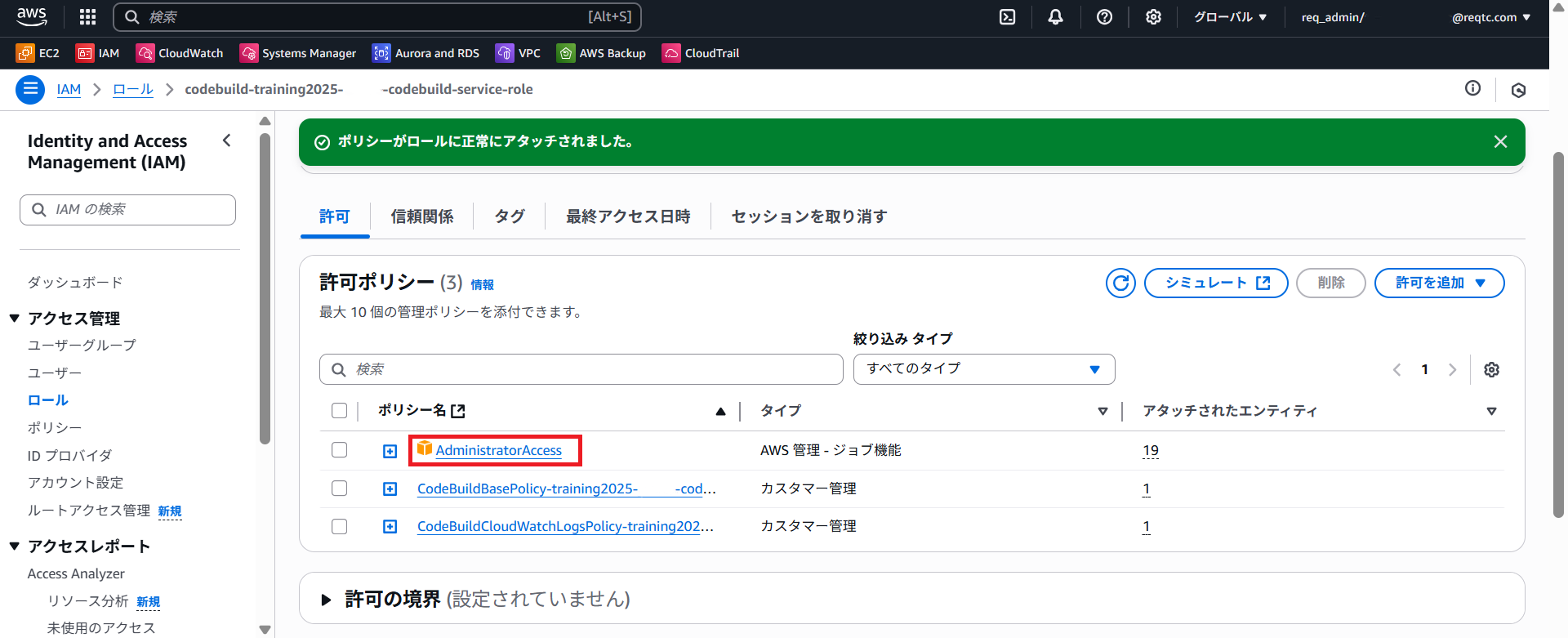Click the 削除 button
The width and height of the screenshot is (1568, 638).
pos(1331,283)
